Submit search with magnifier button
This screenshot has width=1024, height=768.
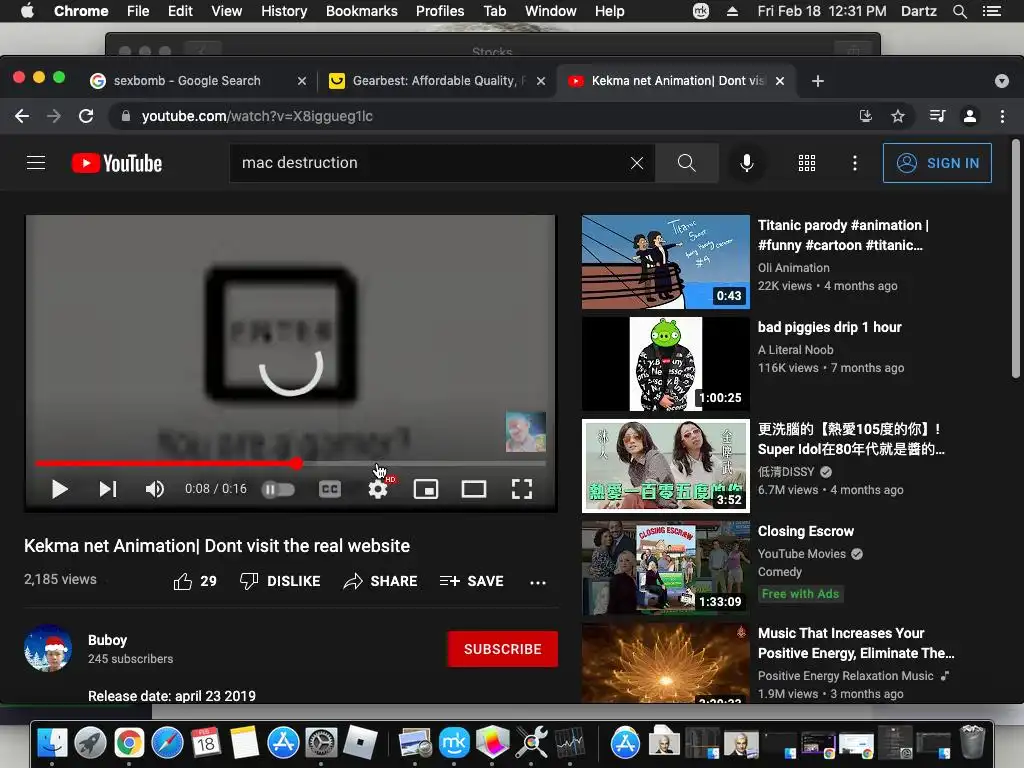[x=686, y=163]
